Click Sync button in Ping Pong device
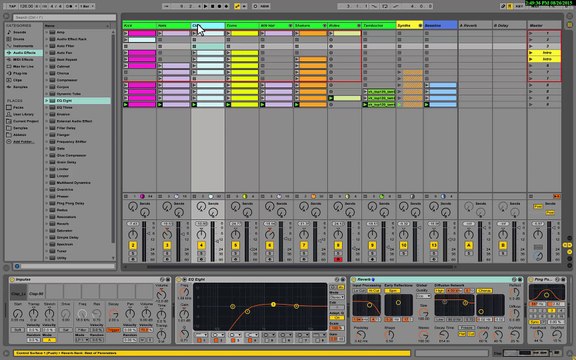Viewport: 576px width, 360px height. 534,322
